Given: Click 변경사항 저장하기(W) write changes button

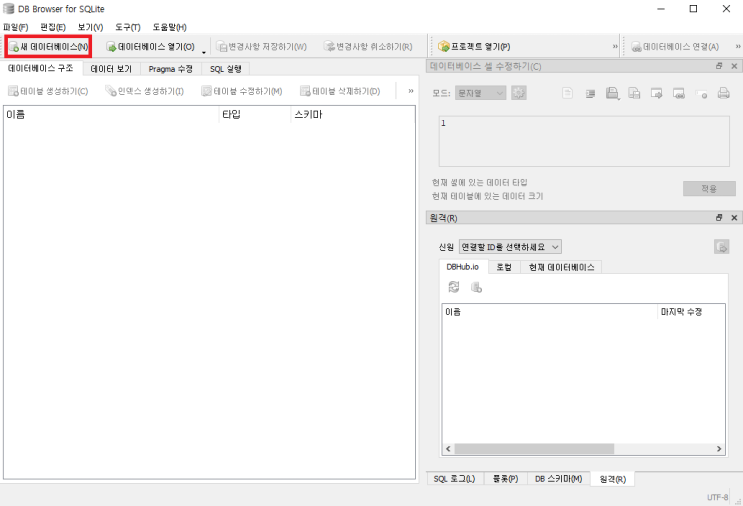Looking at the screenshot, I should coord(261,46).
